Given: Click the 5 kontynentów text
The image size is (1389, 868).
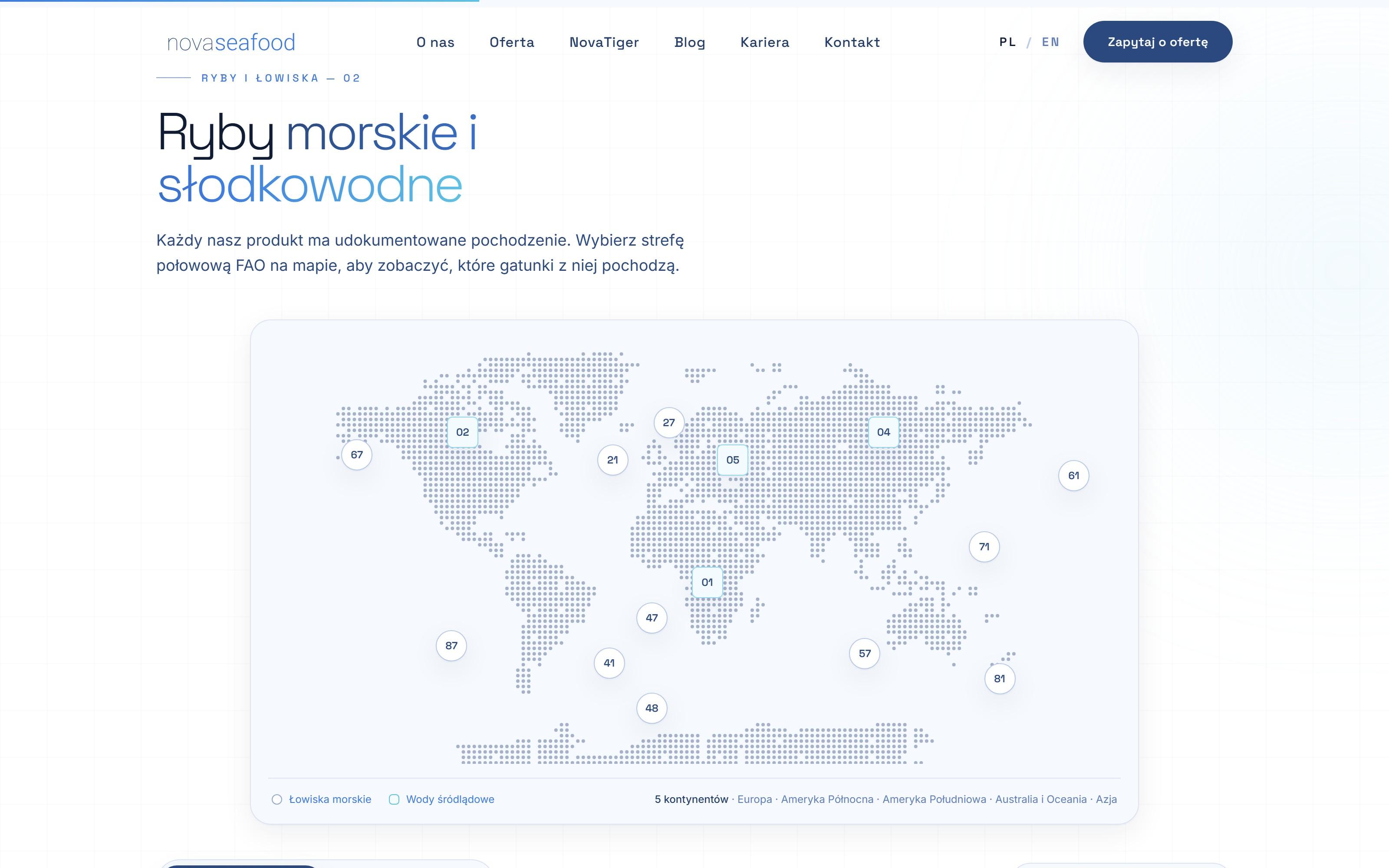Looking at the screenshot, I should (691, 799).
